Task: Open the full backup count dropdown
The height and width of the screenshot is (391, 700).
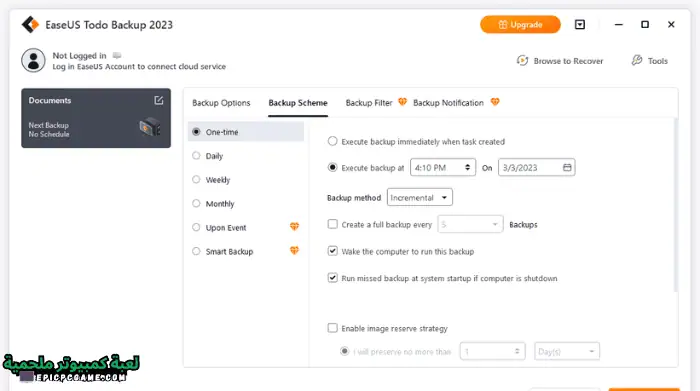Action: click(471, 224)
